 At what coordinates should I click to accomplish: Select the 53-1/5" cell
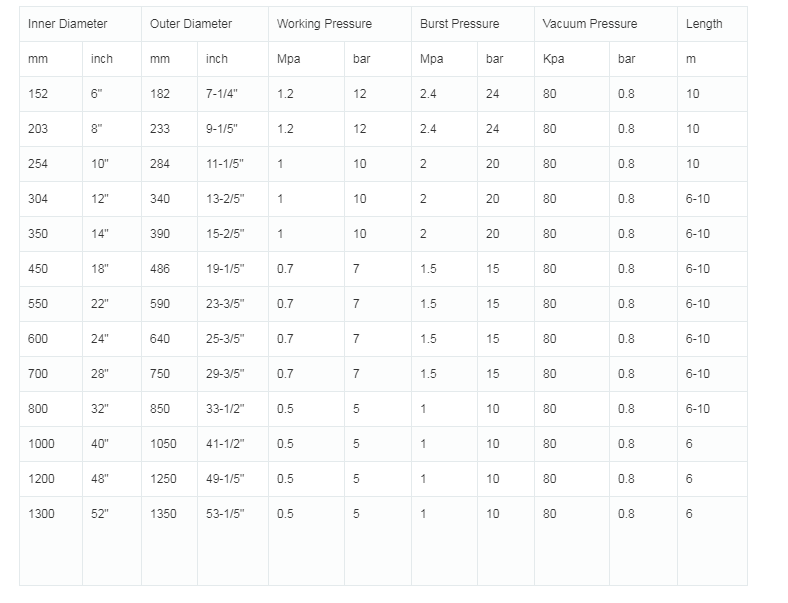[225, 514]
